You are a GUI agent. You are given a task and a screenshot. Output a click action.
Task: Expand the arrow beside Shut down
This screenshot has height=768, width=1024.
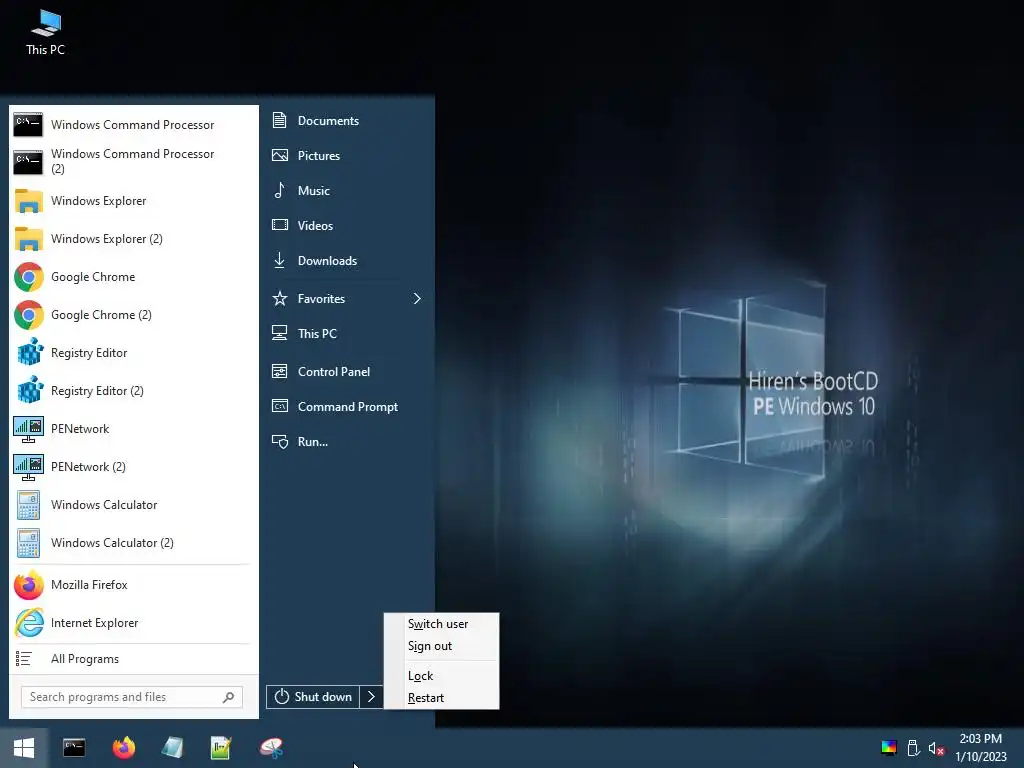coord(371,697)
